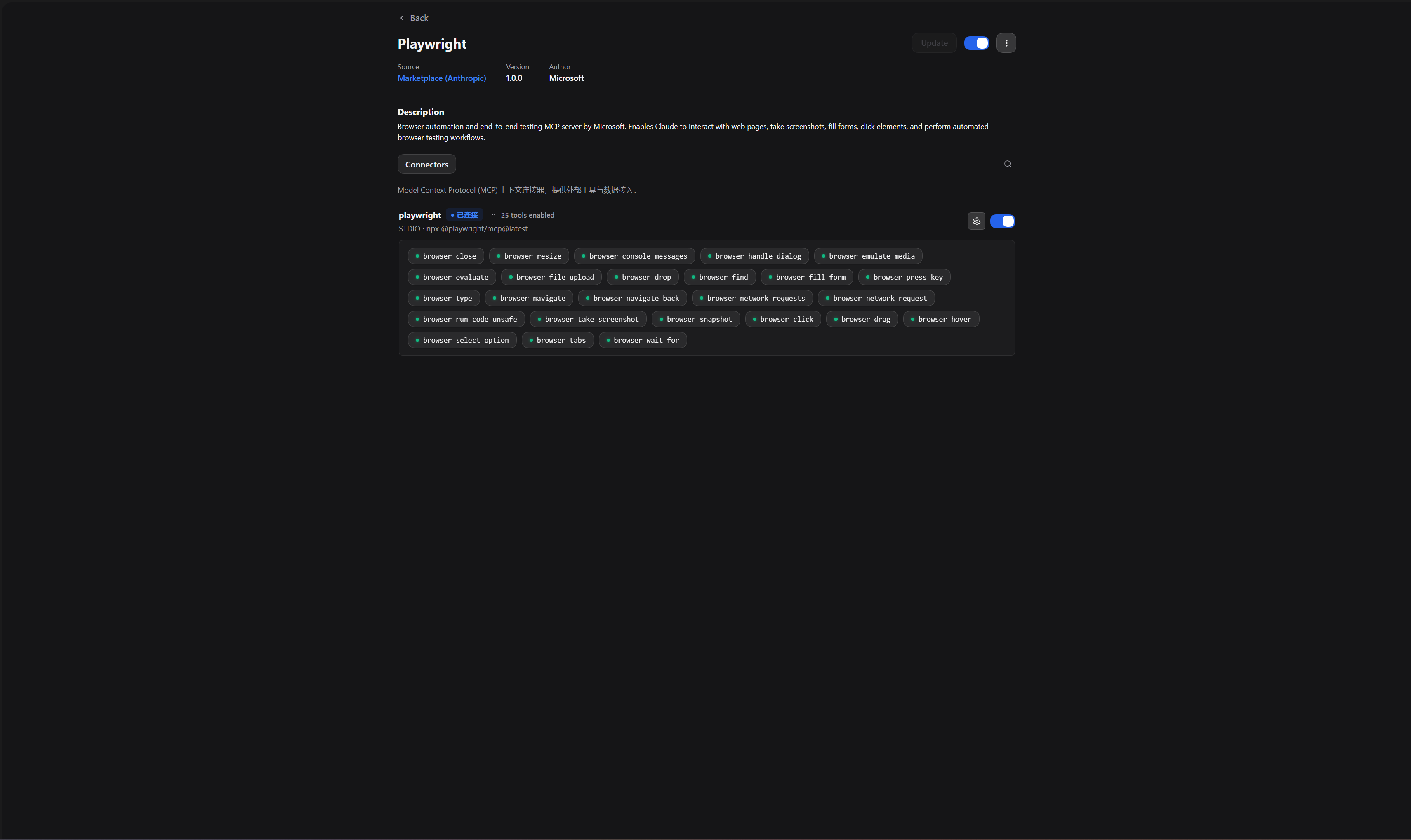Select the browser_tabs tool

(558, 340)
